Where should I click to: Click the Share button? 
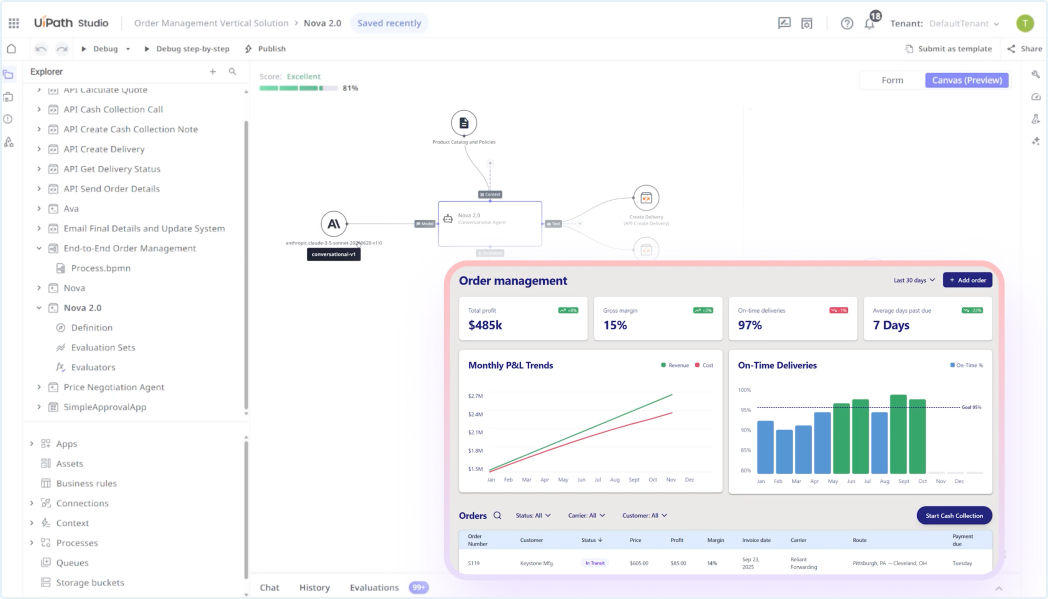pos(1025,49)
